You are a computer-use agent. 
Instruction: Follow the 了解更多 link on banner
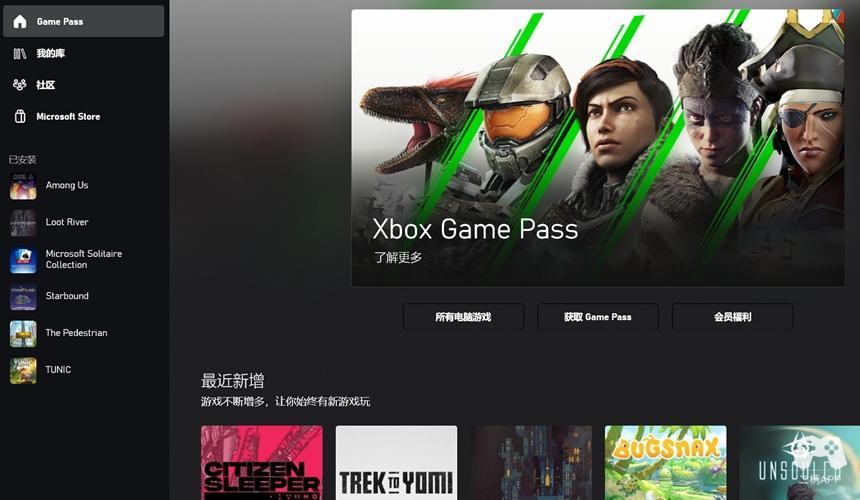[398, 257]
